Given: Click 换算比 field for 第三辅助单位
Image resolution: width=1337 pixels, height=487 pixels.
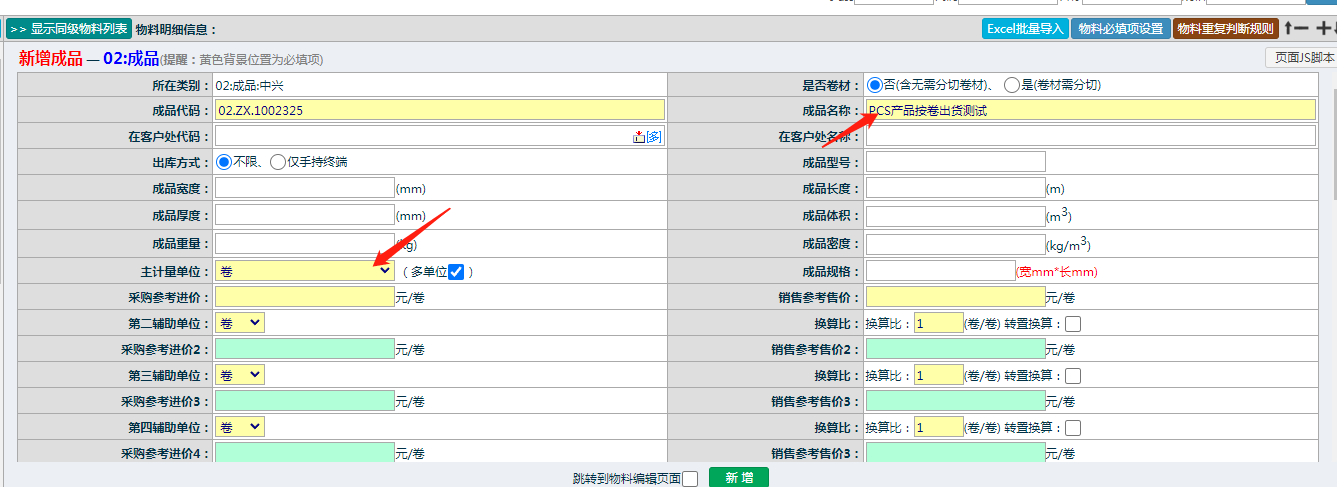Looking at the screenshot, I should 939,375.
